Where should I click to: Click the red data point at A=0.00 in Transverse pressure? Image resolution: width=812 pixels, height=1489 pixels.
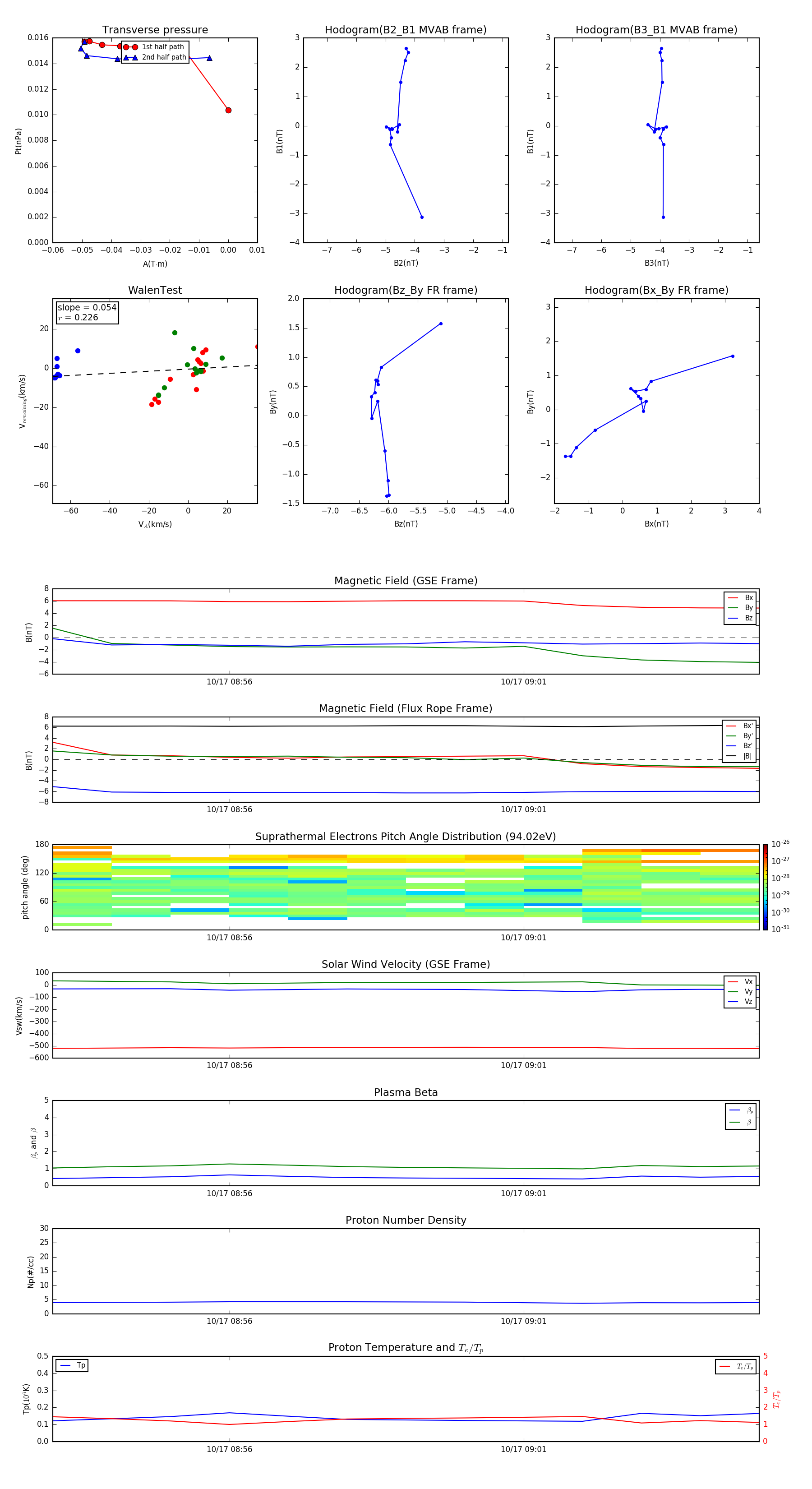[228, 111]
